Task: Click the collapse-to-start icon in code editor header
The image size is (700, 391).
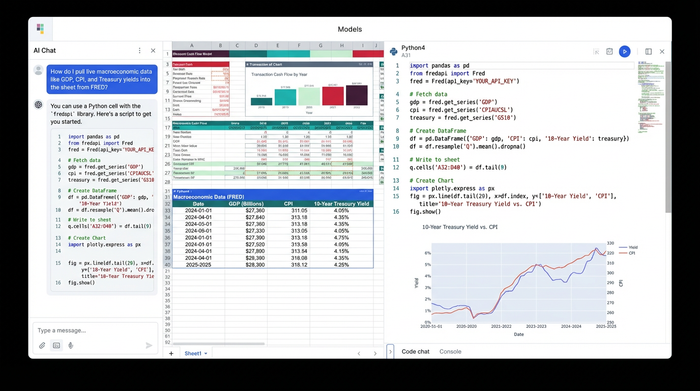Action: 596,52
